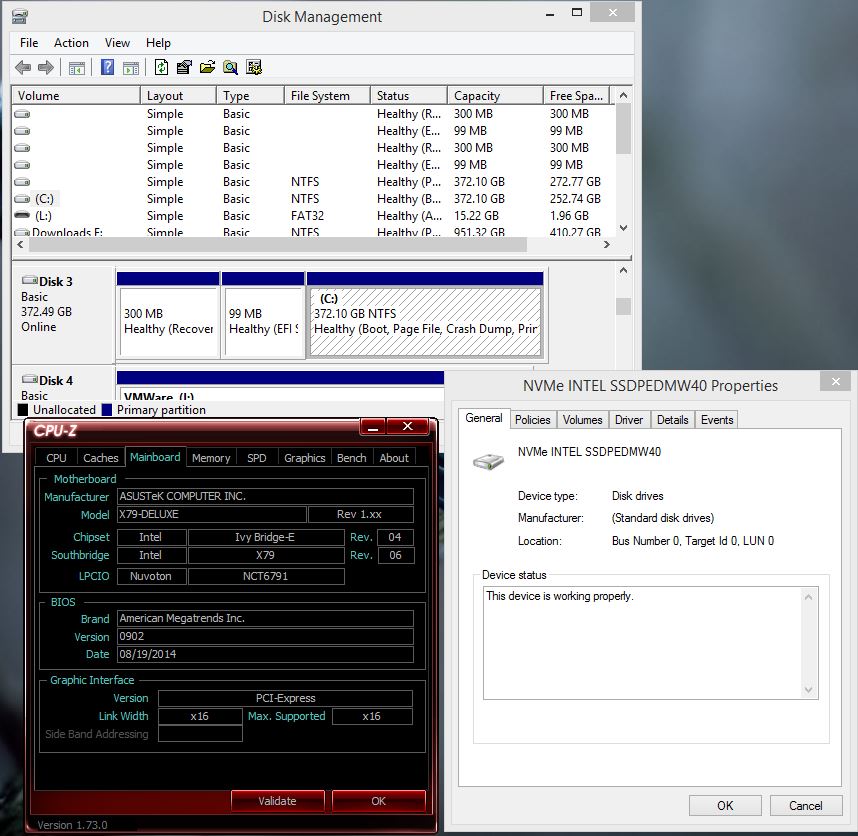Screen dimensions: 858x836
Task: Click the rightmost settings list toolbar icon
Action: point(254,68)
